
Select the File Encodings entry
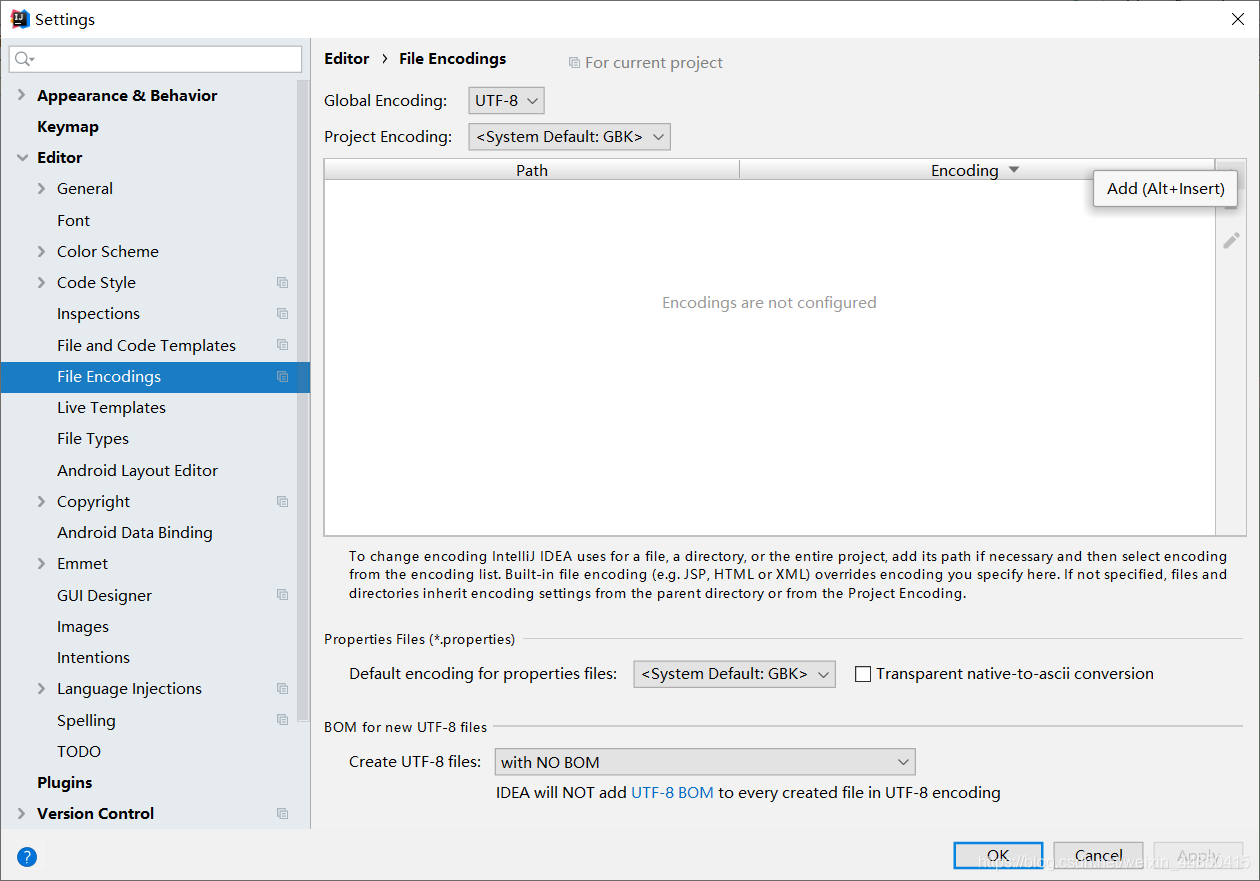pos(109,377)
